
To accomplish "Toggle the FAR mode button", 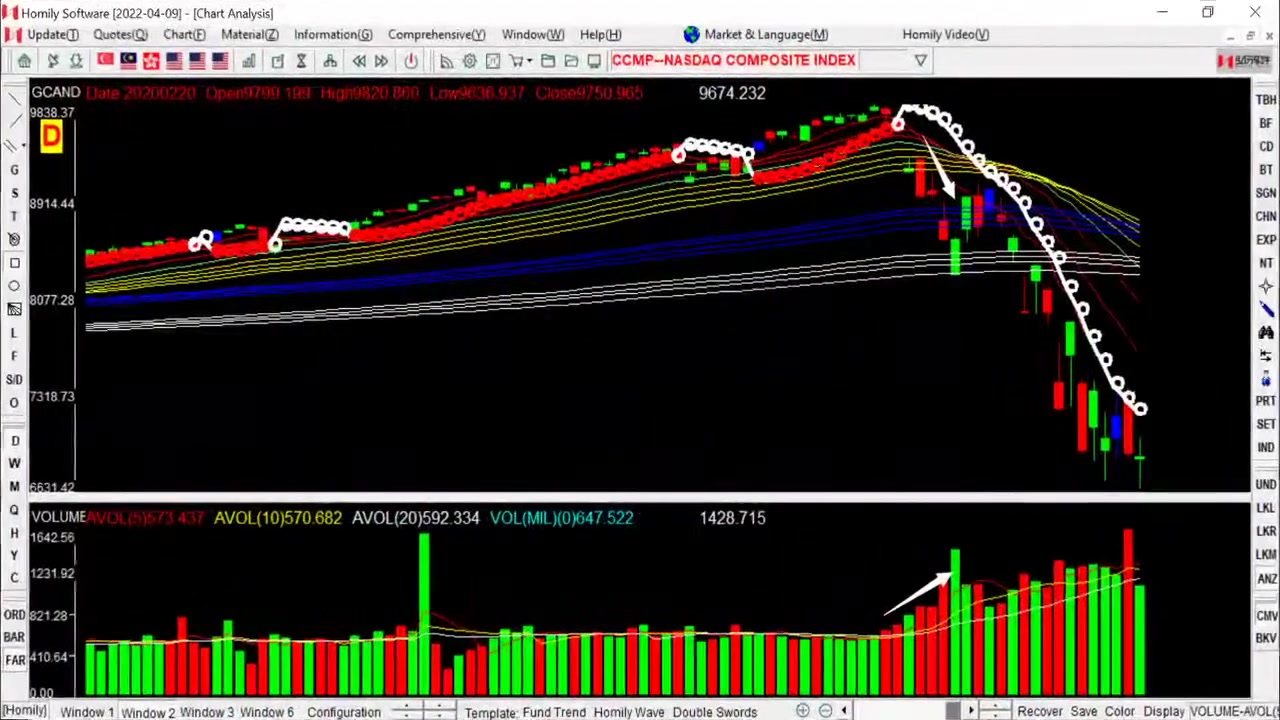I will [14, 661].
